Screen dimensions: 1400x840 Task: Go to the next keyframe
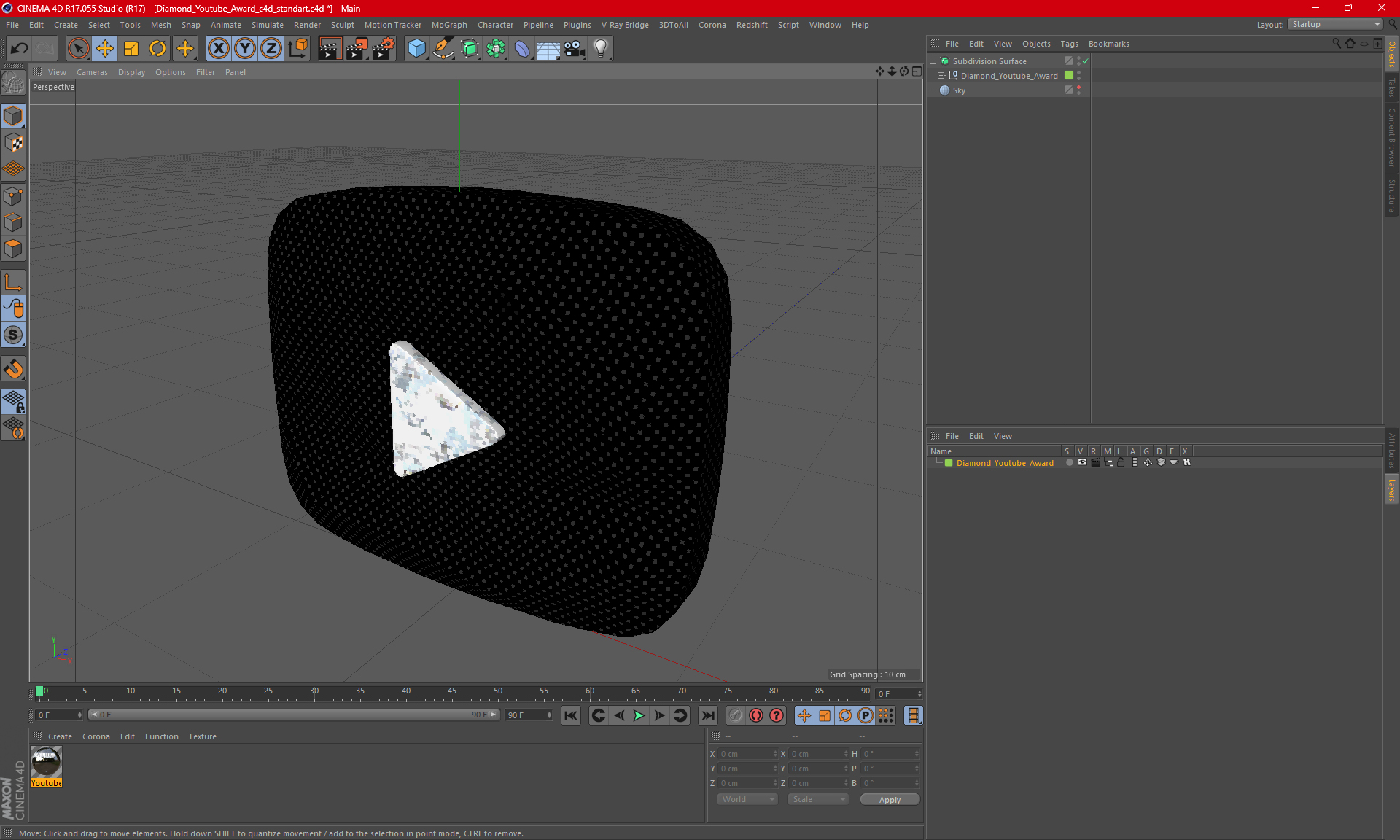coord(680,715)
